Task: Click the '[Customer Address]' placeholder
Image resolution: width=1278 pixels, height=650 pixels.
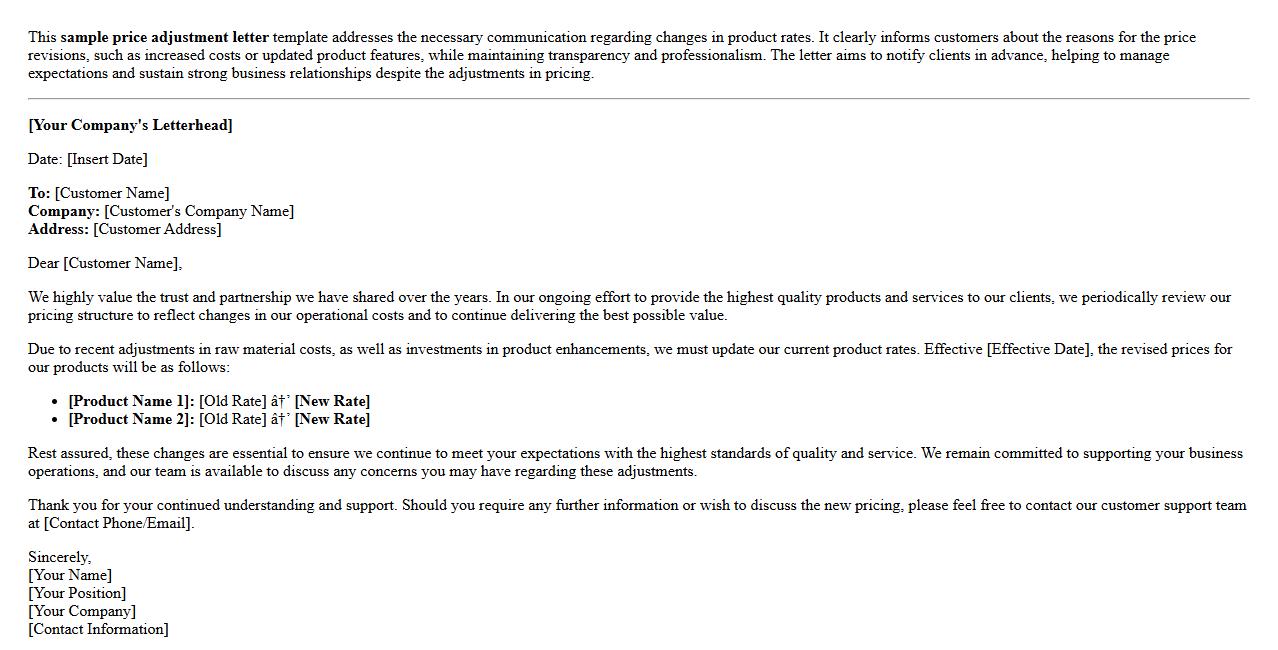Action: (157, 229)
